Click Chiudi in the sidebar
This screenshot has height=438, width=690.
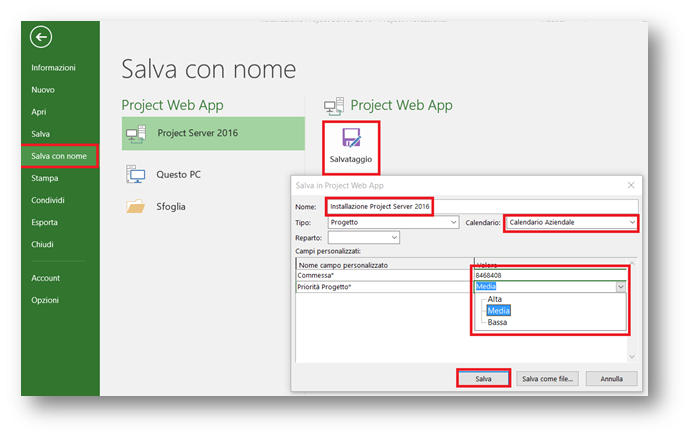[42, 244]
